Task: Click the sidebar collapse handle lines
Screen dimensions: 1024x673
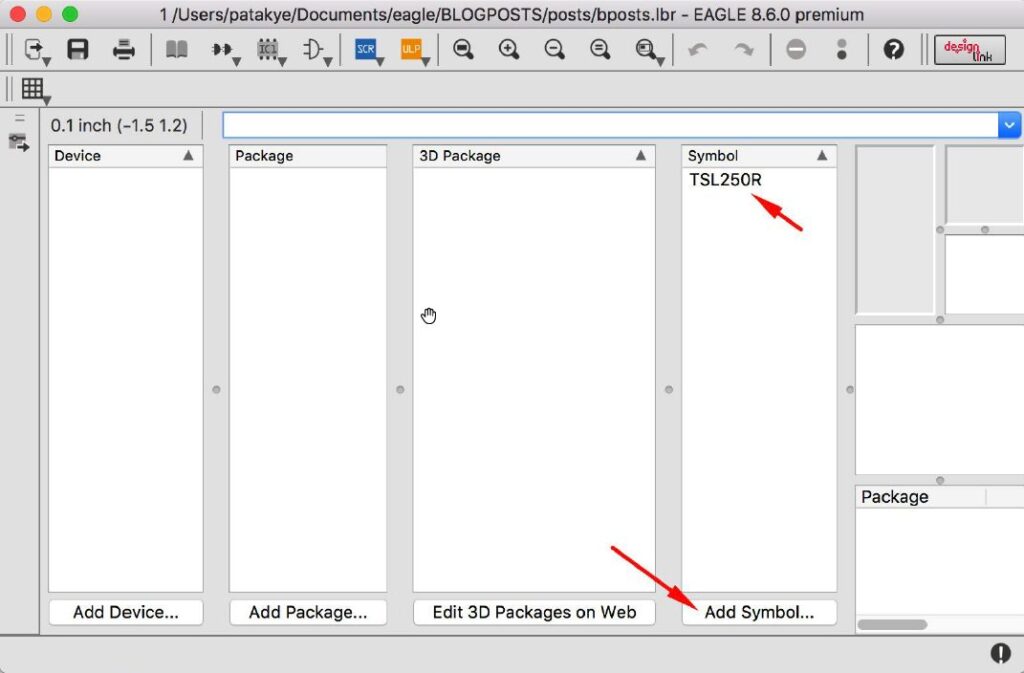Action: tap(20, 118)
